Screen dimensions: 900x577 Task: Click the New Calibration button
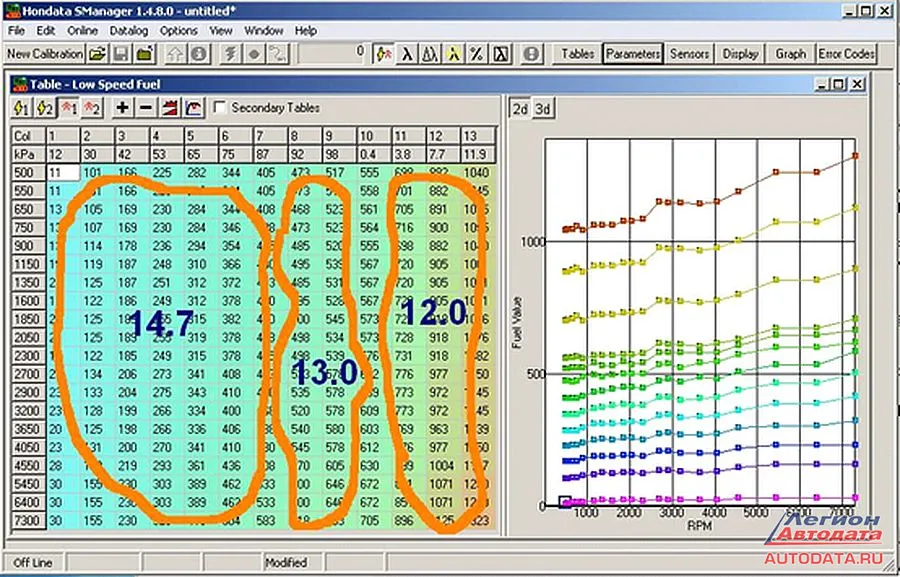pos(45,54)
